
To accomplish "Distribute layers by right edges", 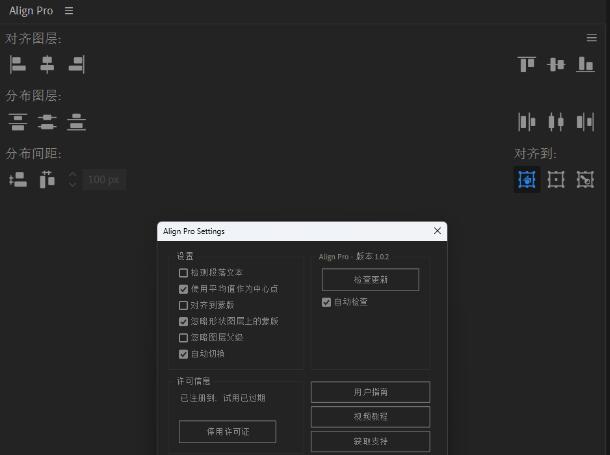I will pyautogui.click(x=585, y=122).
